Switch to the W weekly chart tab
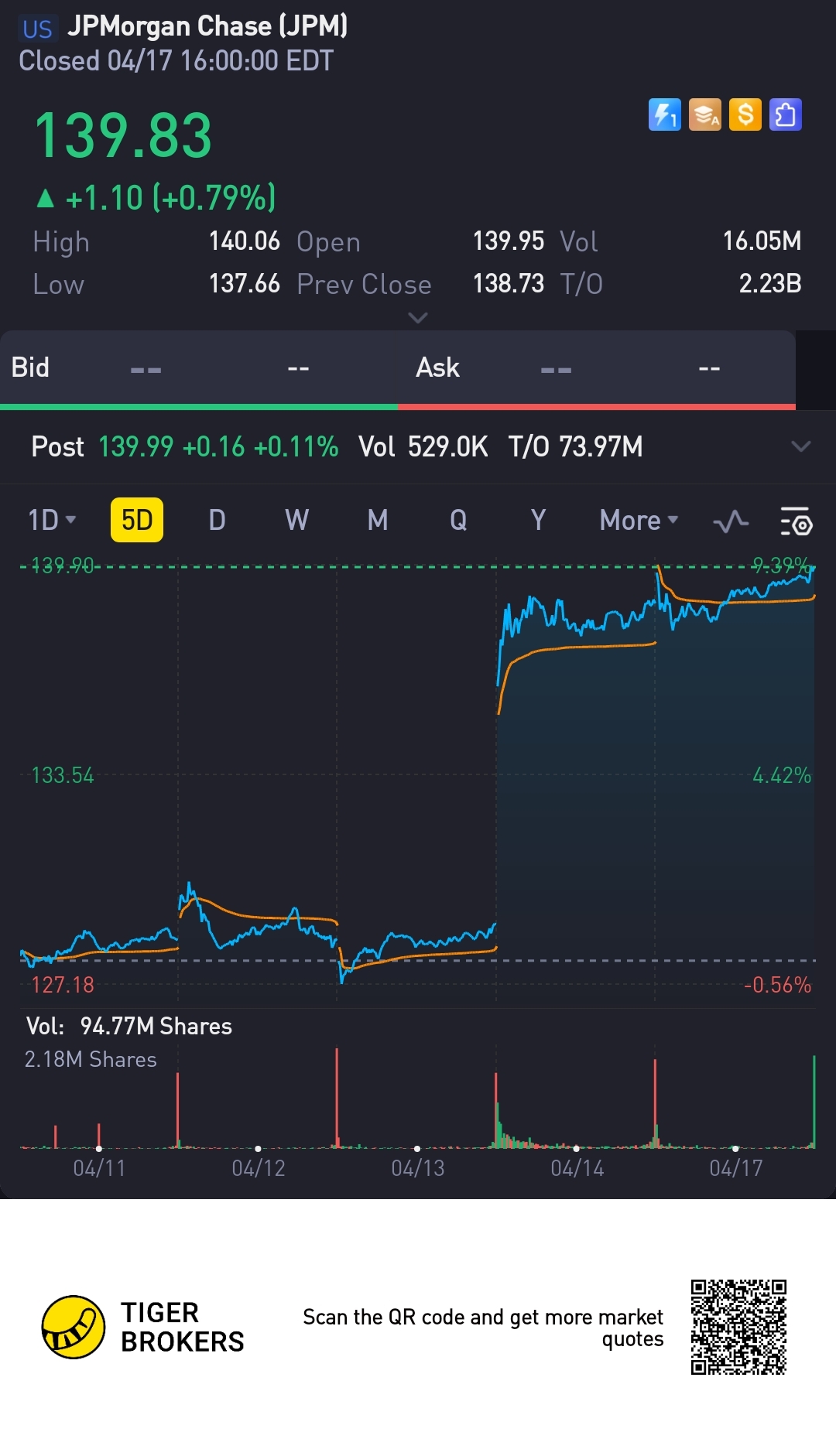836x1456 pixels. (x=296, y=520)
